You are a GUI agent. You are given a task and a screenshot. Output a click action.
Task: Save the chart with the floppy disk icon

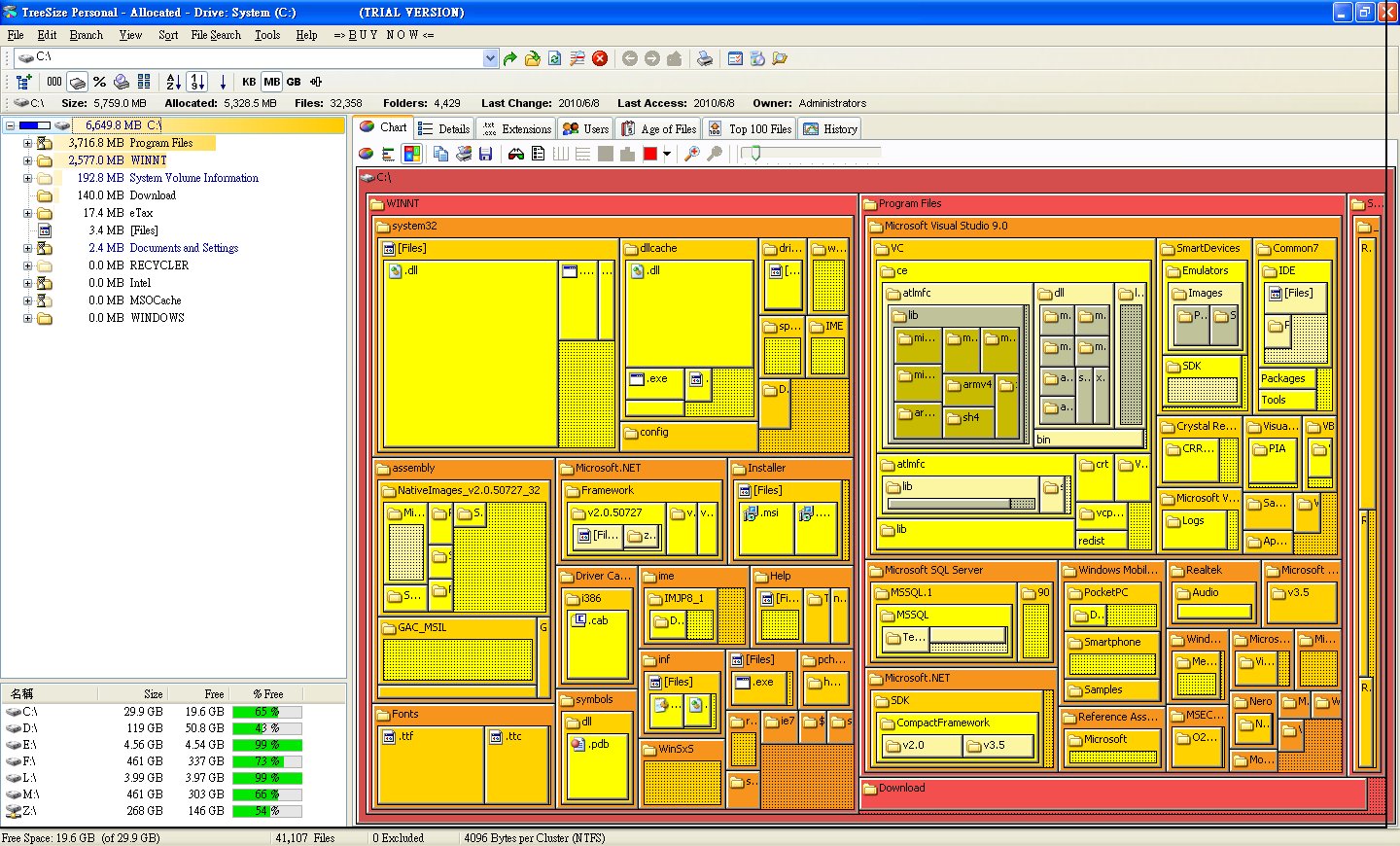click(x=486, y=154)
